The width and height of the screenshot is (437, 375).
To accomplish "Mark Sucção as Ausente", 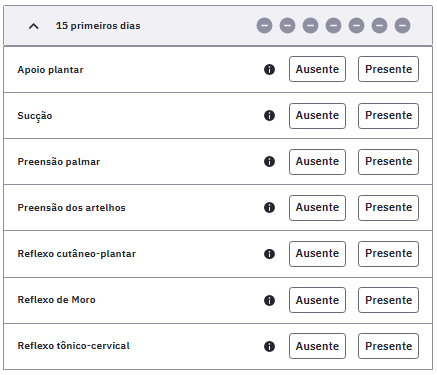I will tap(317, 115).
